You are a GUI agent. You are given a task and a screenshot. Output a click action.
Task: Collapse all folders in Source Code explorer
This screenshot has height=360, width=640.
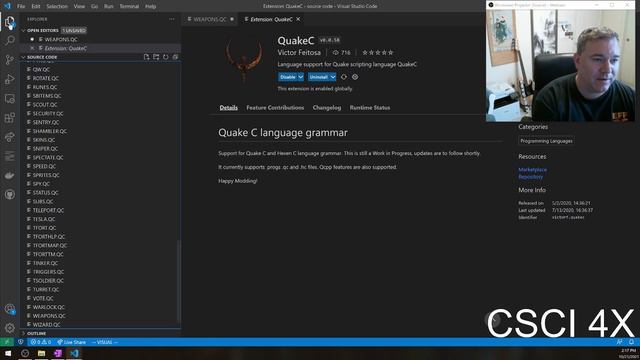coord(175,57)
